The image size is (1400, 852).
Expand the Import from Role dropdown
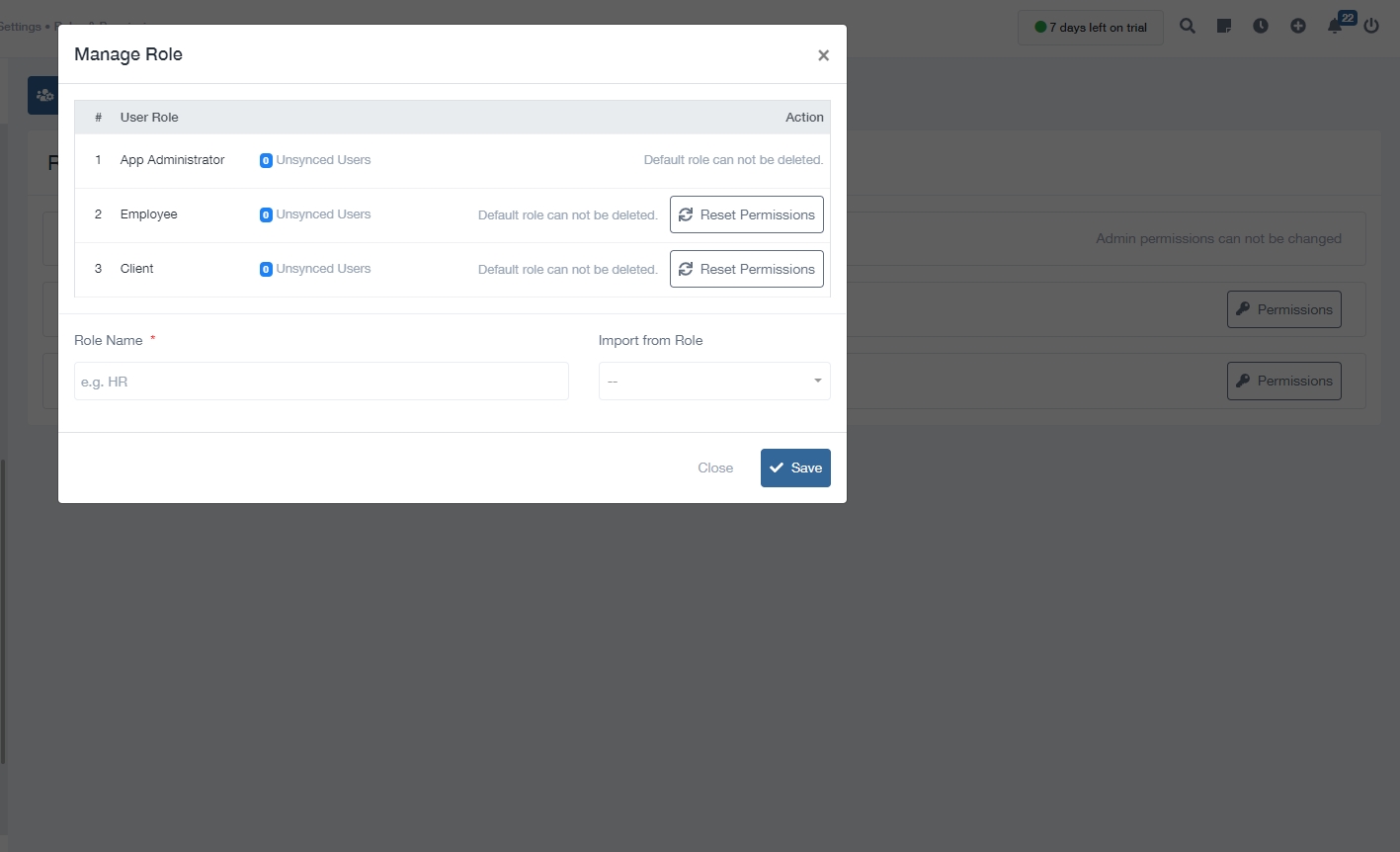(x=713, y=382)
